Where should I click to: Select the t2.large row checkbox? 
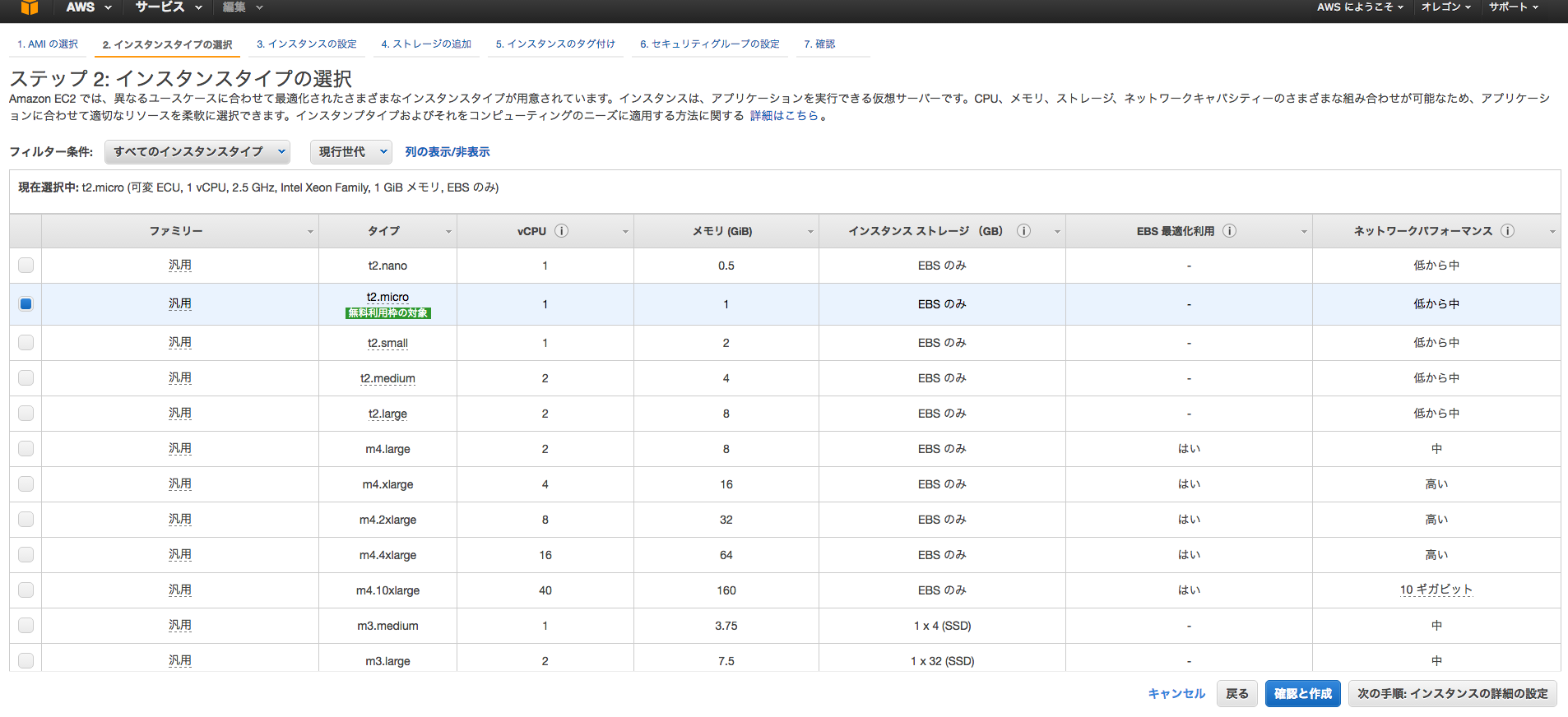(26, 414)
